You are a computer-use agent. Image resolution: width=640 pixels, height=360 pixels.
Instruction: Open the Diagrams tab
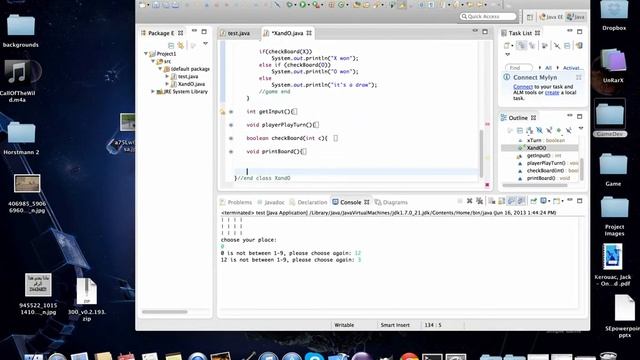pos(391,202)
